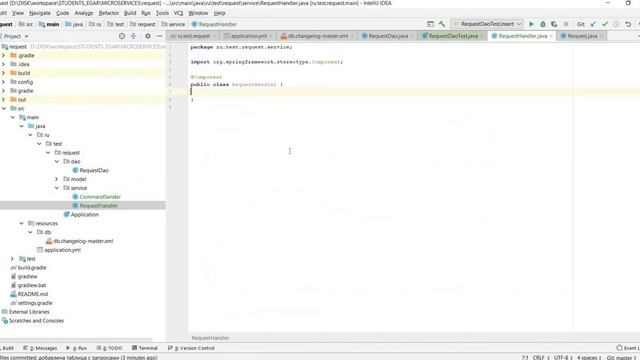Select build.gradle file in tree
The image size is (640, 360).
[x=32, y=268]
